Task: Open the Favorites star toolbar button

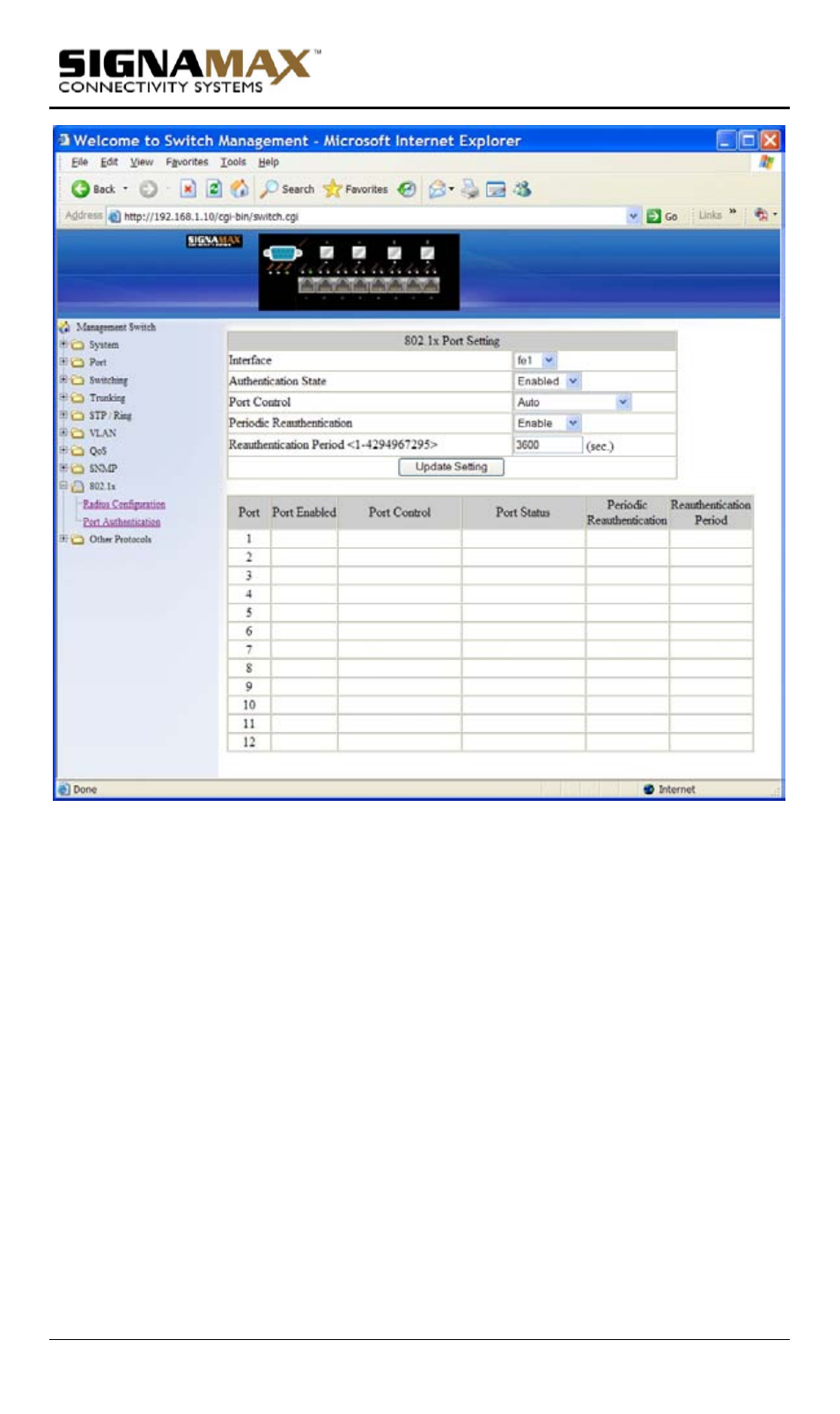Action: pyautogui.click(x=356, y=189)
